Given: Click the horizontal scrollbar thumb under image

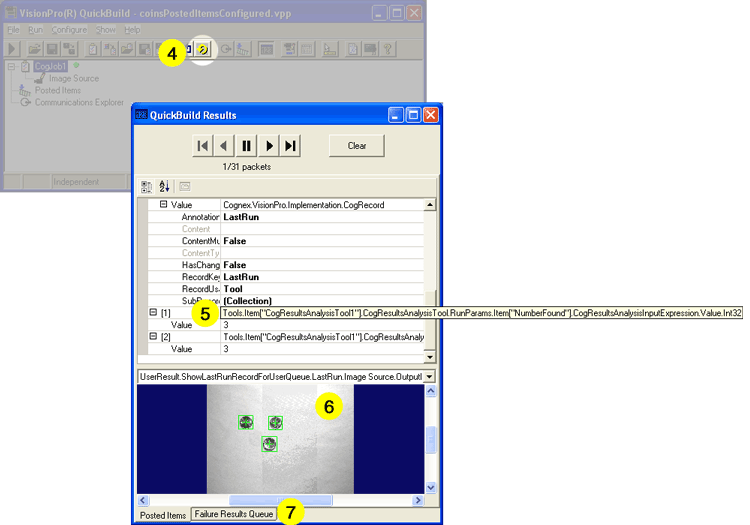Looking at the screenshot, I should (281, 500).
